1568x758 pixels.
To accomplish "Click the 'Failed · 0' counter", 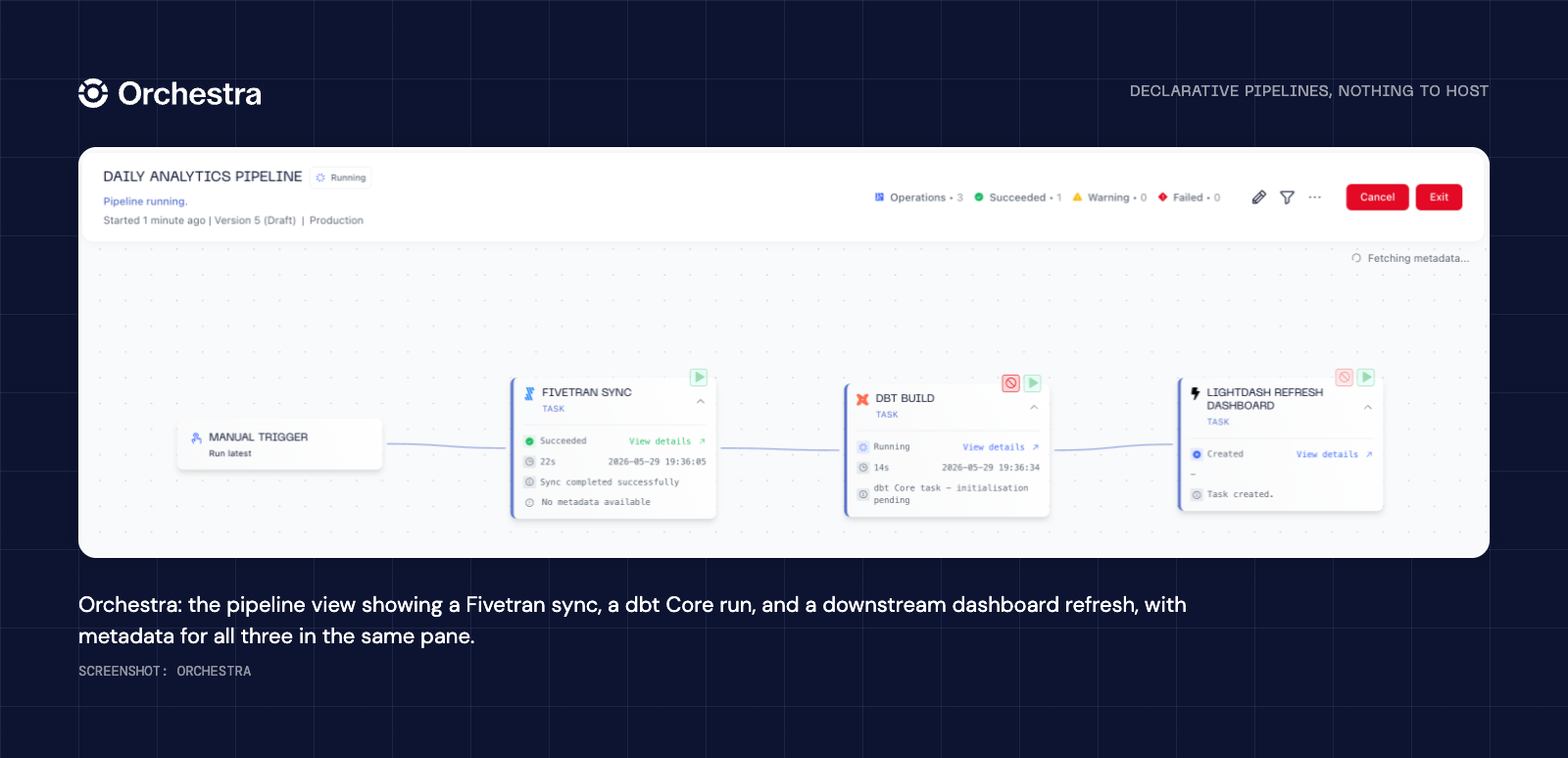I will point(1189,197).
